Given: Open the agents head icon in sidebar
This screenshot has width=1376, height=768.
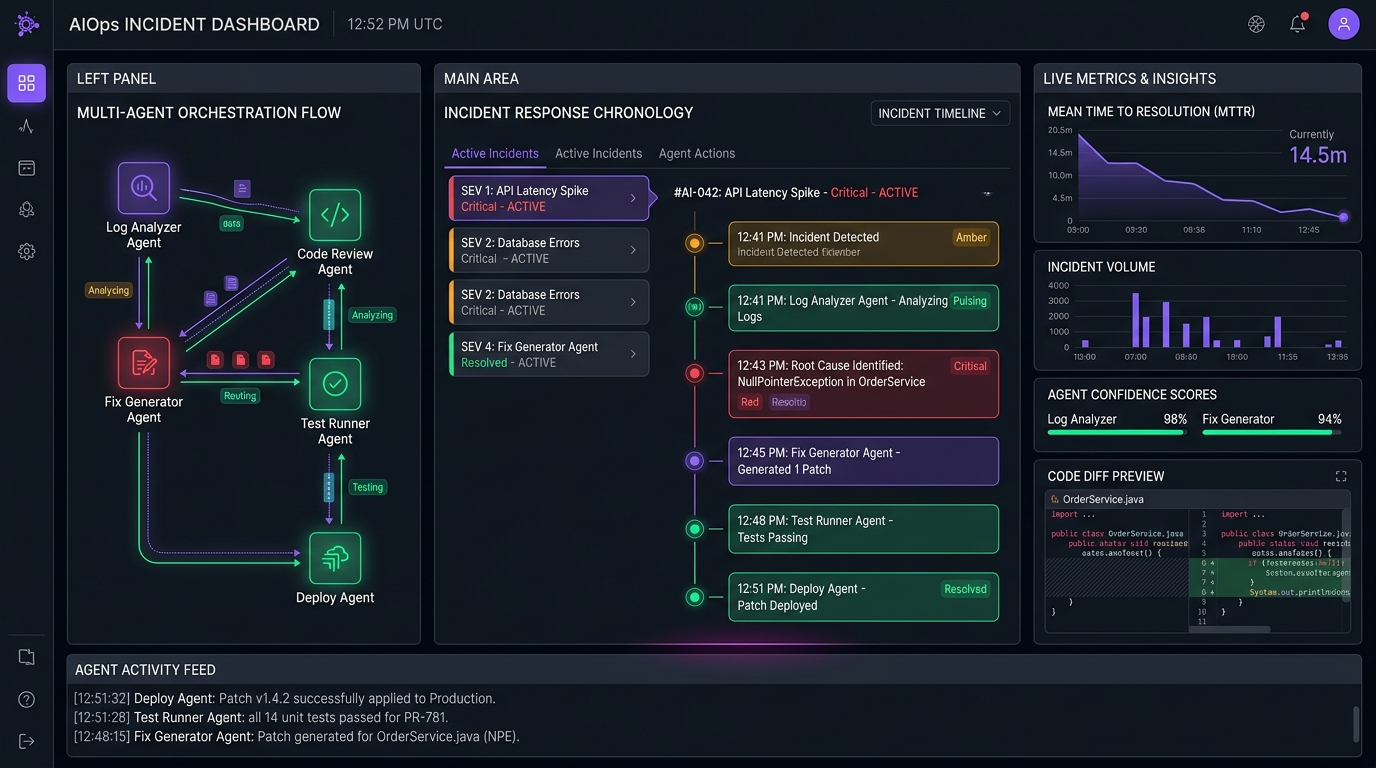Looking at the screenshot, I should point(26,209).
